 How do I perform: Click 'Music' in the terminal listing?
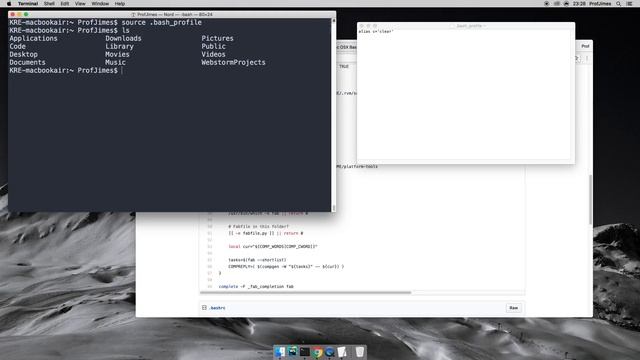[115, 62]
